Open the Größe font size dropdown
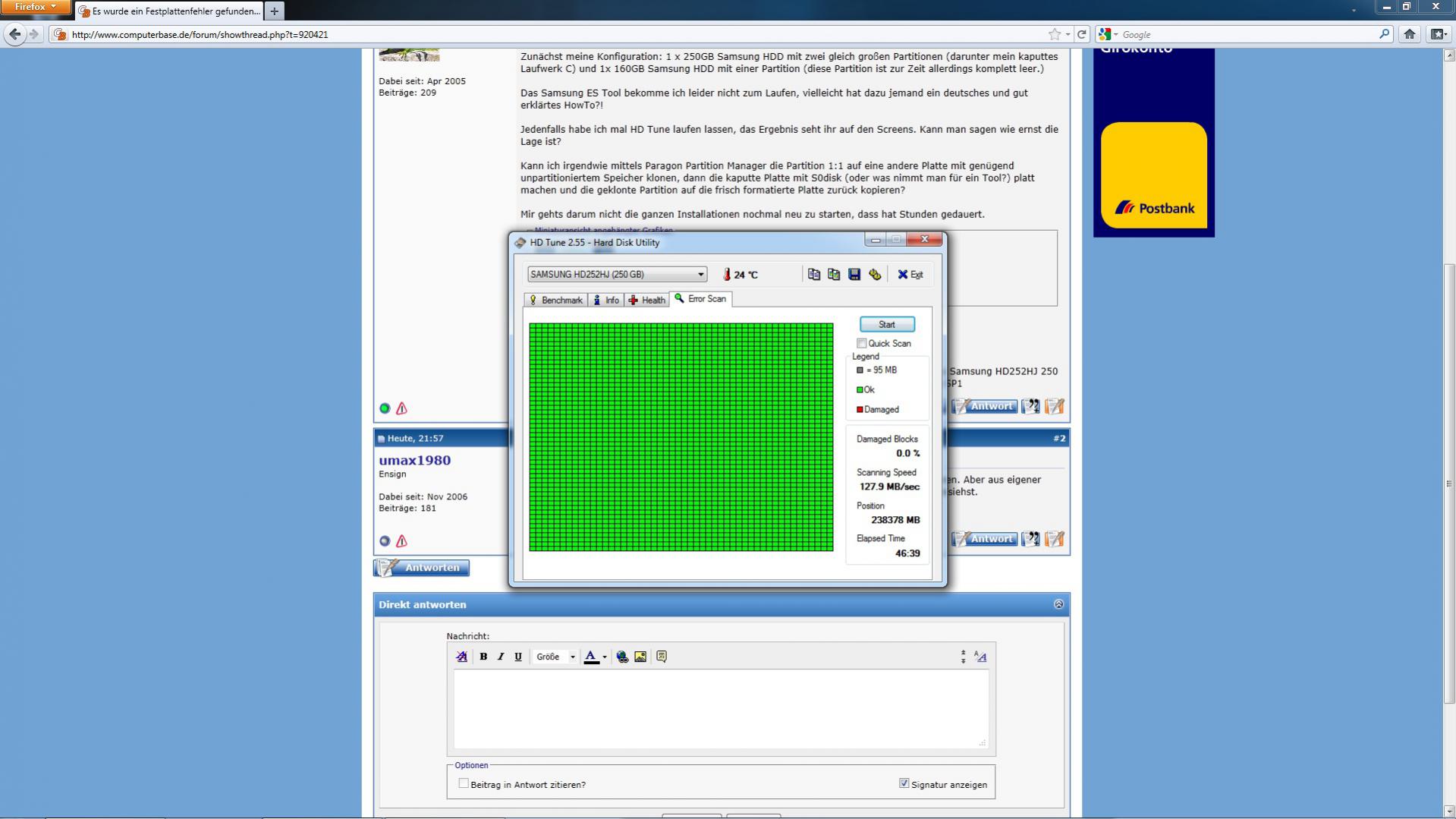Screen dimensions: 1456x819 point(555,657)
